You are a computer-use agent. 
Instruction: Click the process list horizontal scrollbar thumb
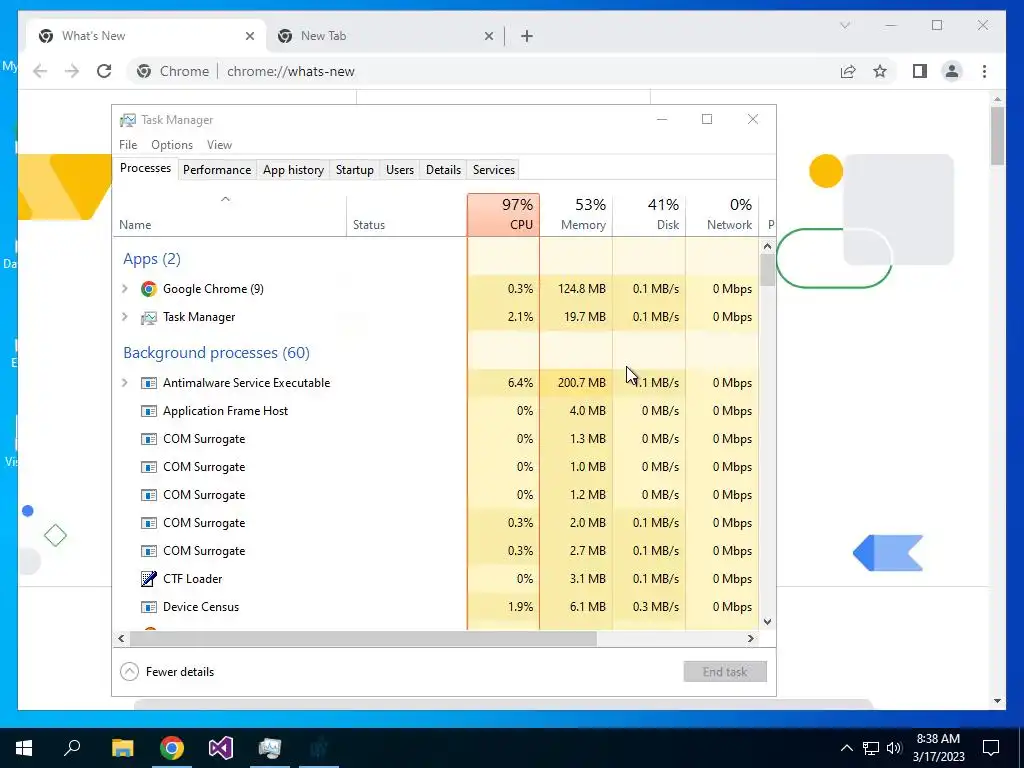coord(362,638)
